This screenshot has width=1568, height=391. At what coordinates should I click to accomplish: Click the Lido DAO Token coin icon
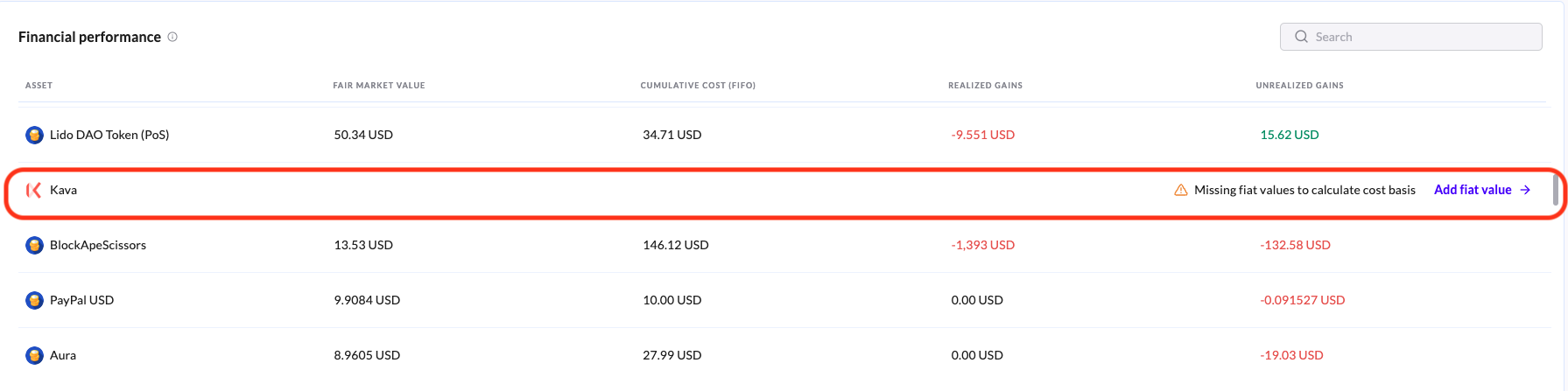point(34,135)
